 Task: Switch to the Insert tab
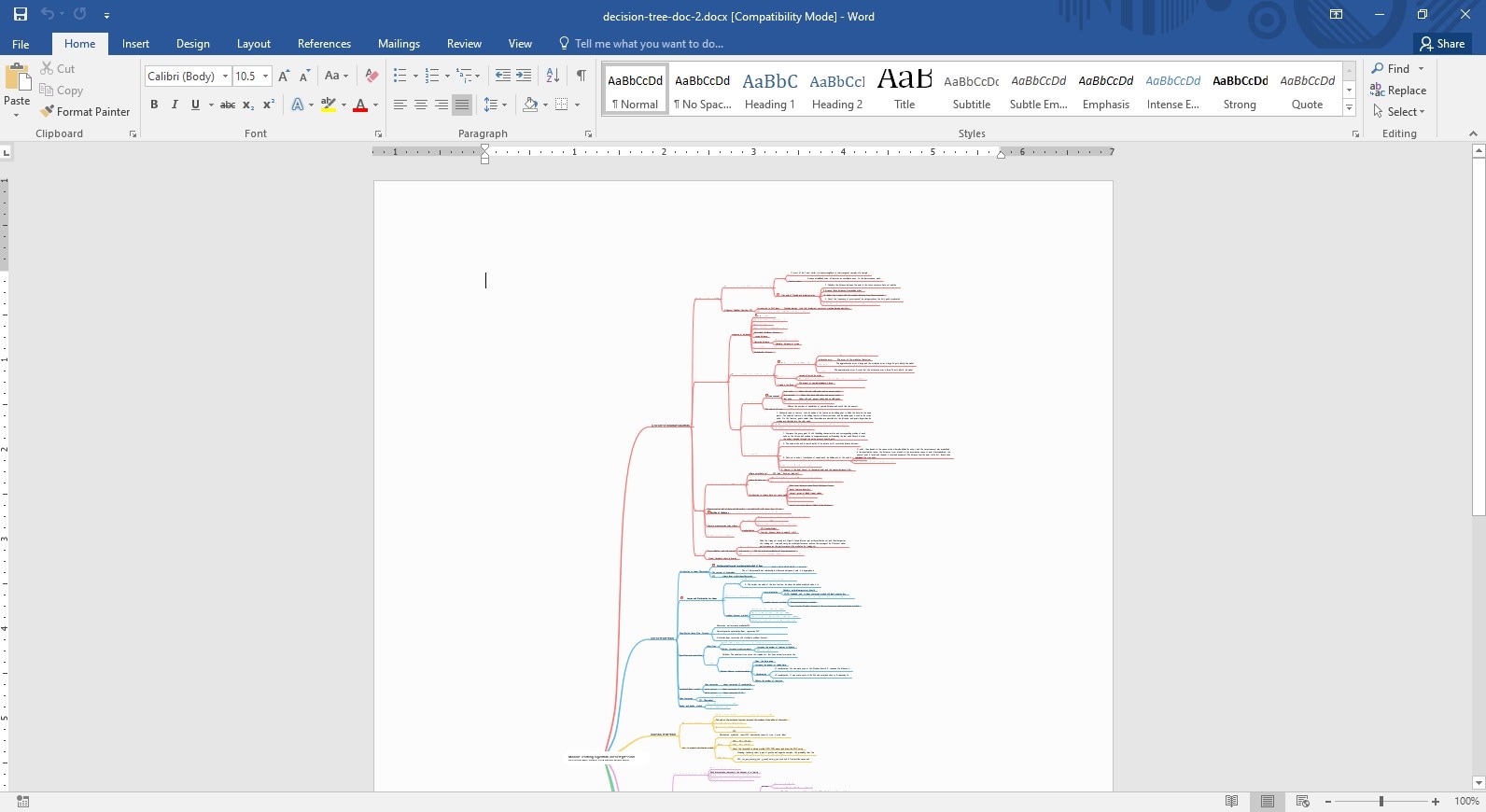[135, 44]
